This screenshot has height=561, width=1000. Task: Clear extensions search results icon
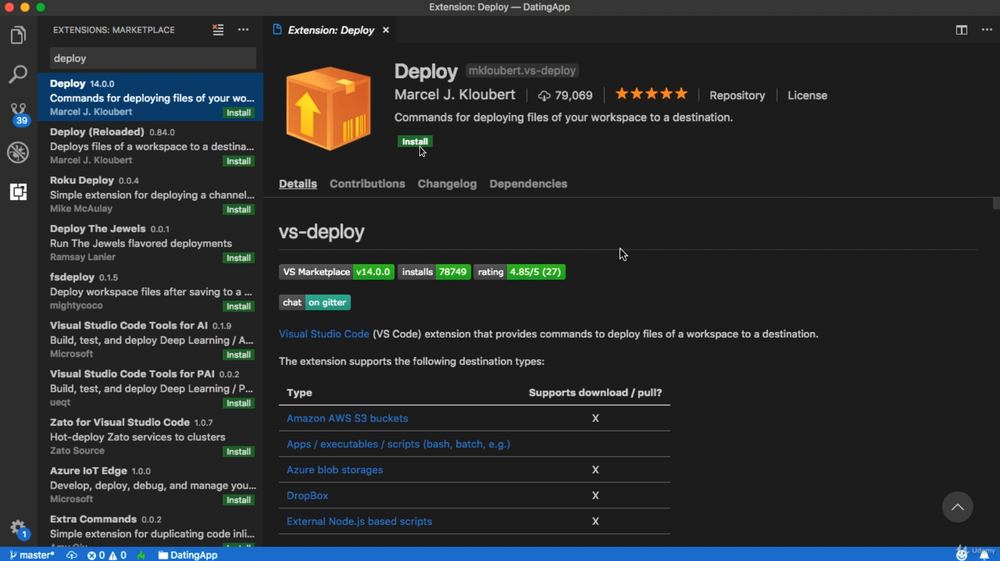pyautogui.click(x=218, y=30)
